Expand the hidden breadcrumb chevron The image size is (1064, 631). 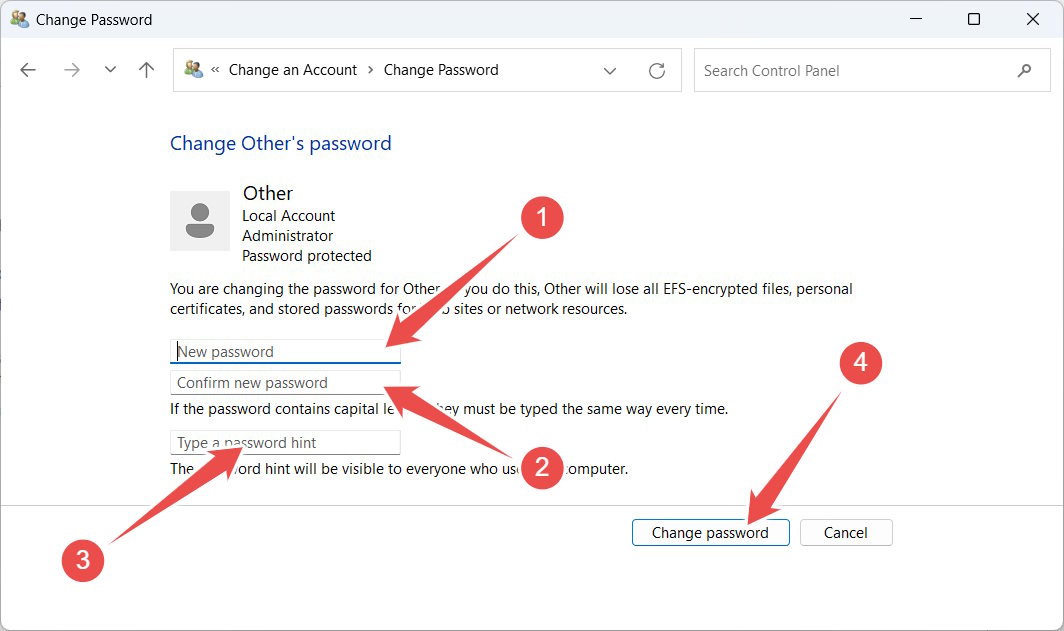coord(215,70)
